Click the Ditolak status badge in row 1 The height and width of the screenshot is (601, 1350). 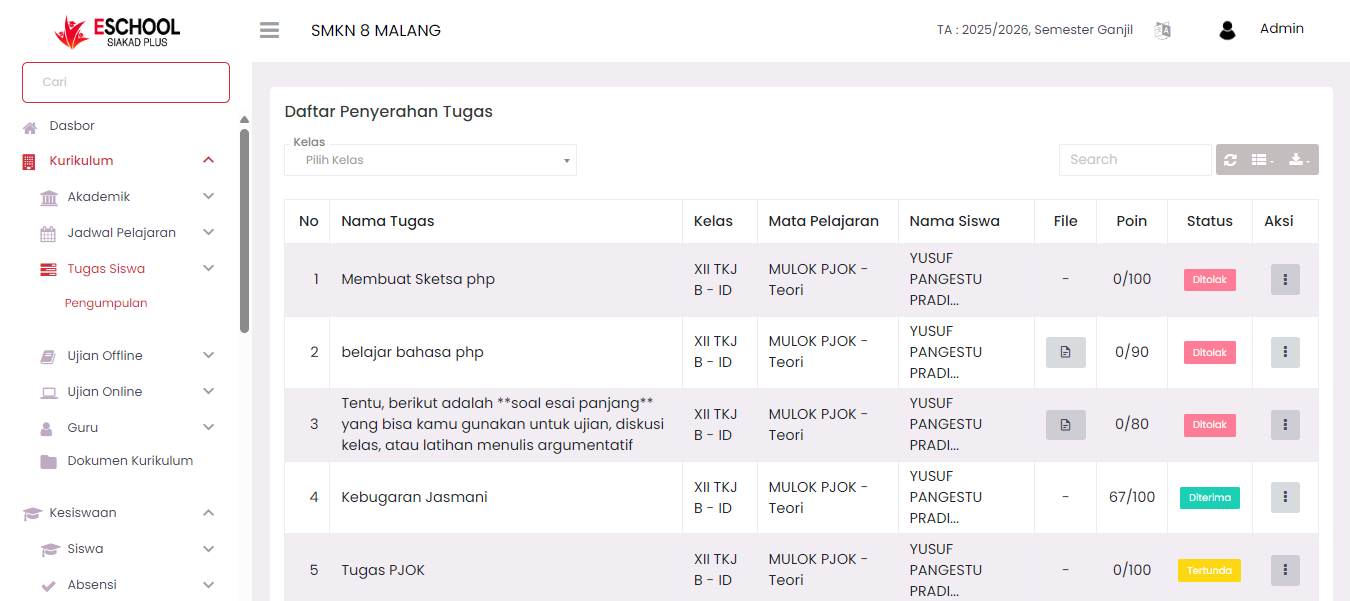(x=1209, y=280)
